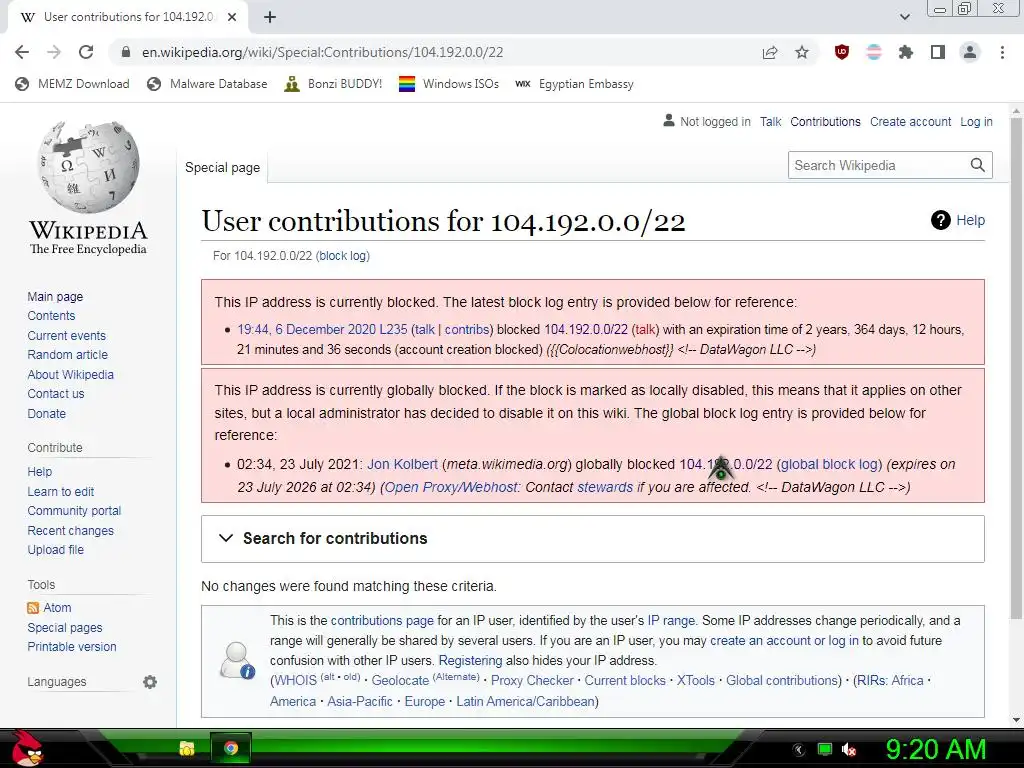Toggle the browser side panel icon

coord(938,52)
